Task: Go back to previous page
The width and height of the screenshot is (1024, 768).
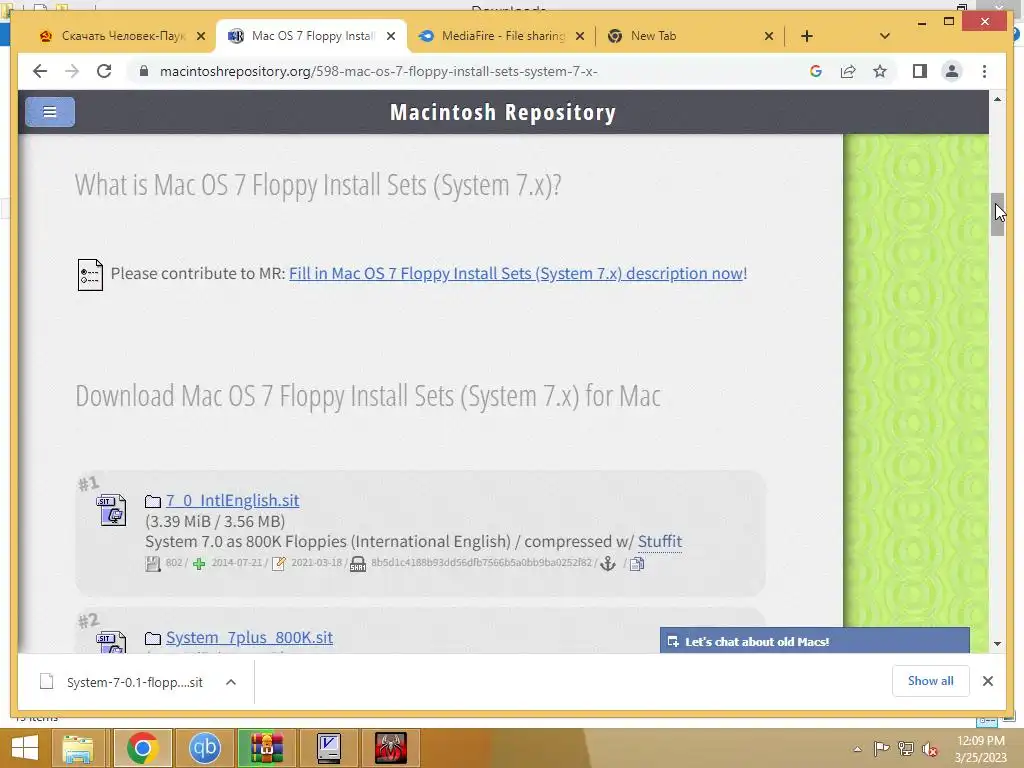Action: pos(40,71)
